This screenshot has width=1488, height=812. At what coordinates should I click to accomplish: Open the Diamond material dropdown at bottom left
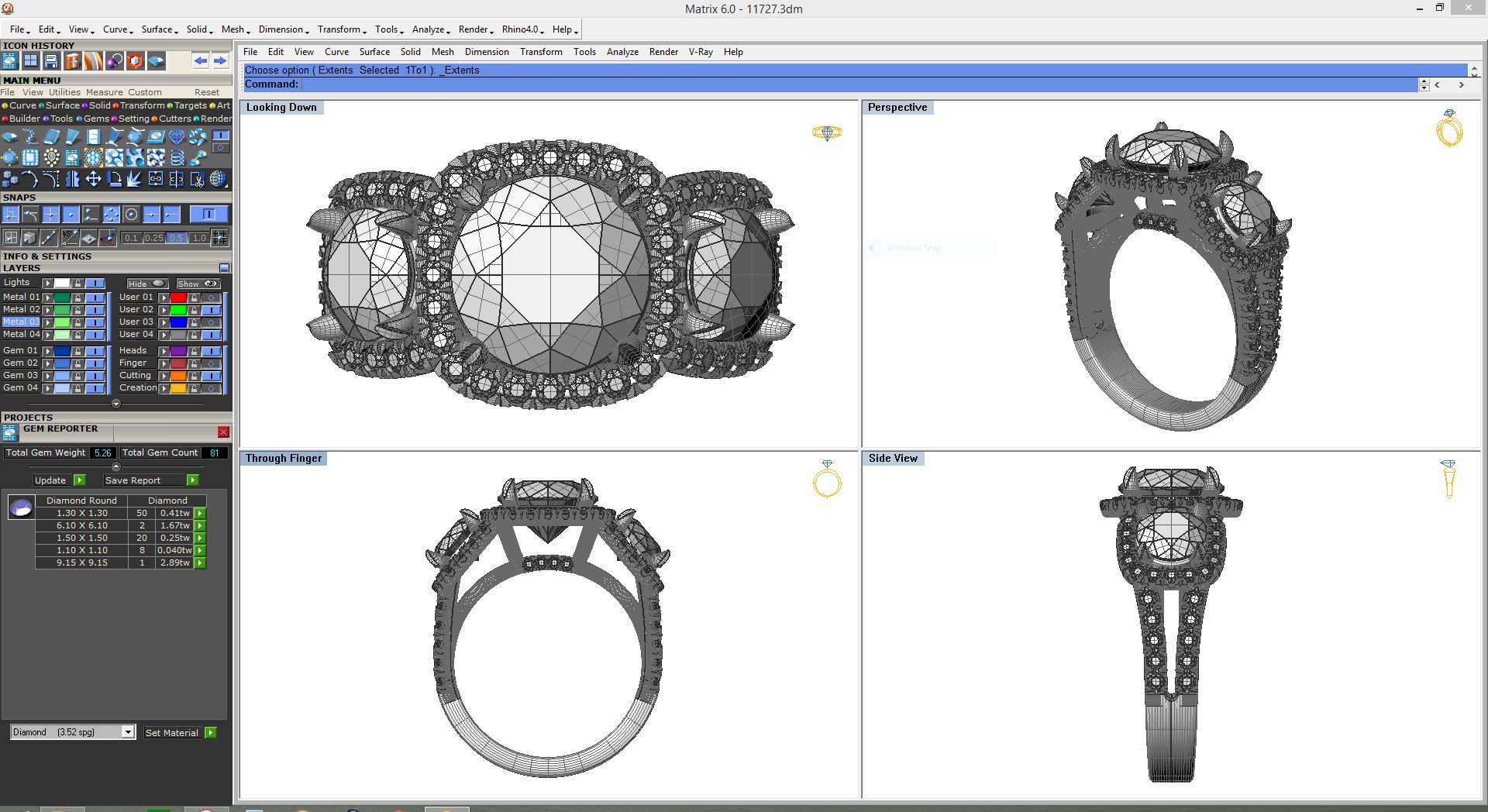pyautogui.click(x=126, y=731)
